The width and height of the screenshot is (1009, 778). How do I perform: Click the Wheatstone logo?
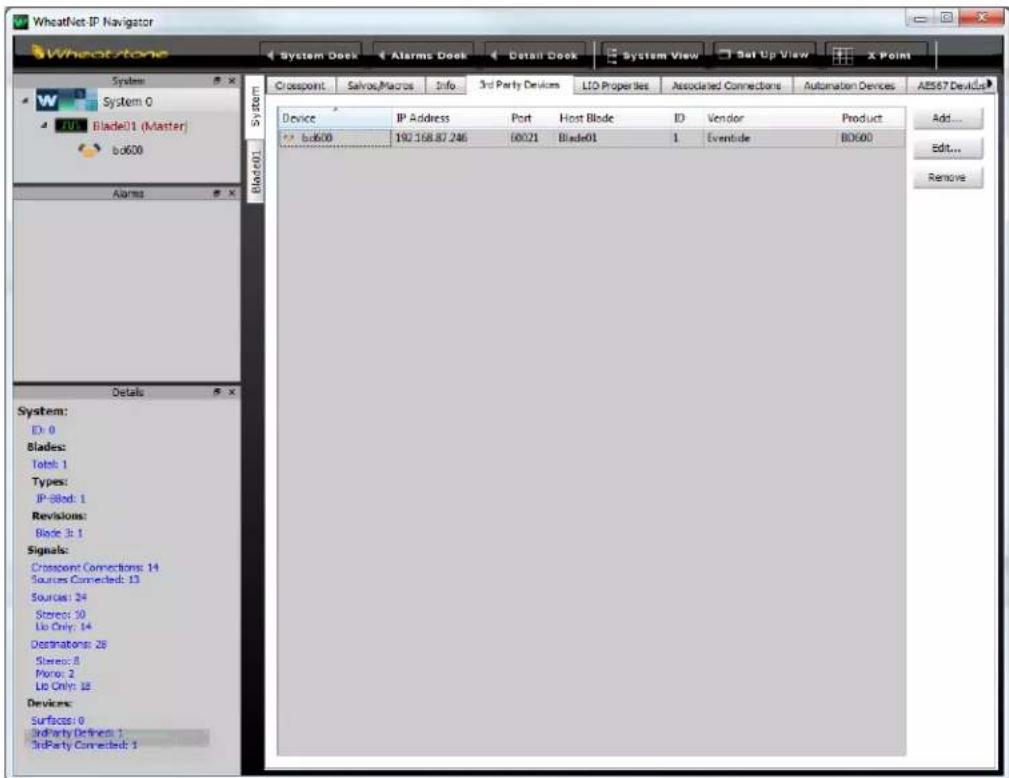click(100, 53)
